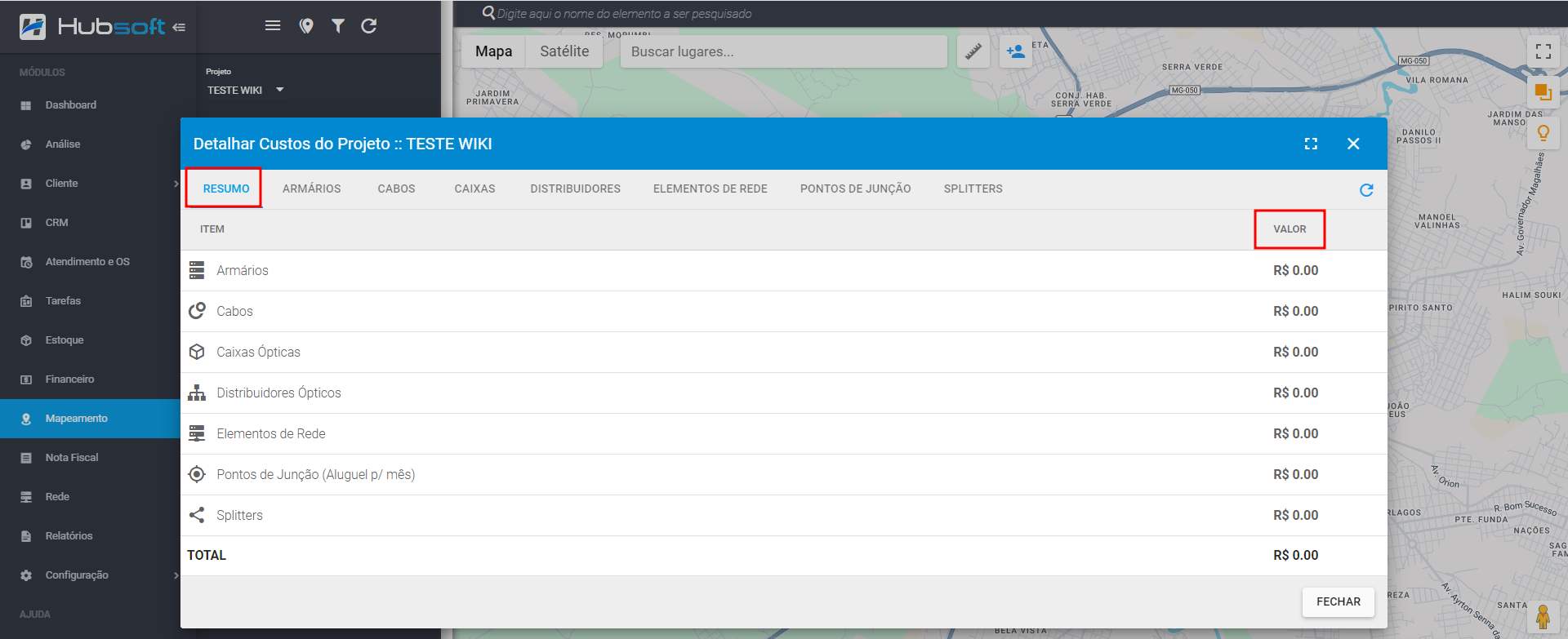
Task: Click the search magnifier icon above the map
Action: click(x=488, y=13)
